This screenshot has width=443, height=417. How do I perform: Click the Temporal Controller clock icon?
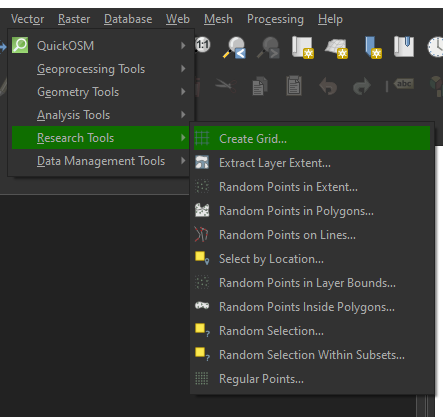436,47
